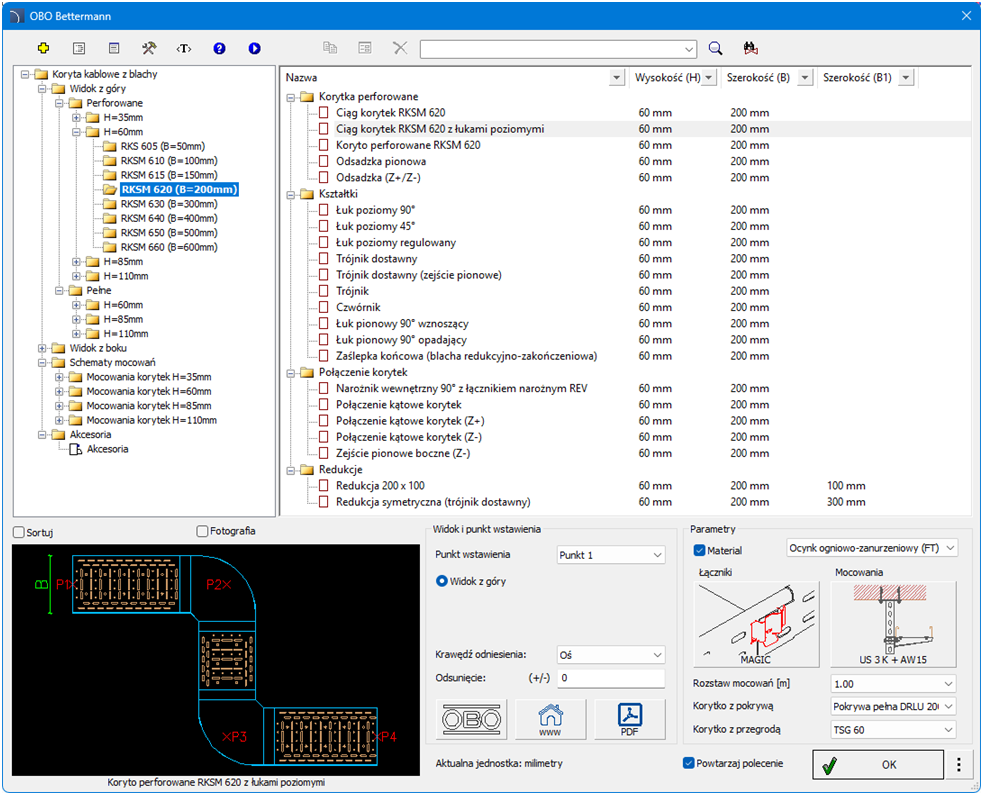This screenshot has height=795, width=983.
Task: Select Łuk poziomy 90° in the list
Action: pos(373,210)
